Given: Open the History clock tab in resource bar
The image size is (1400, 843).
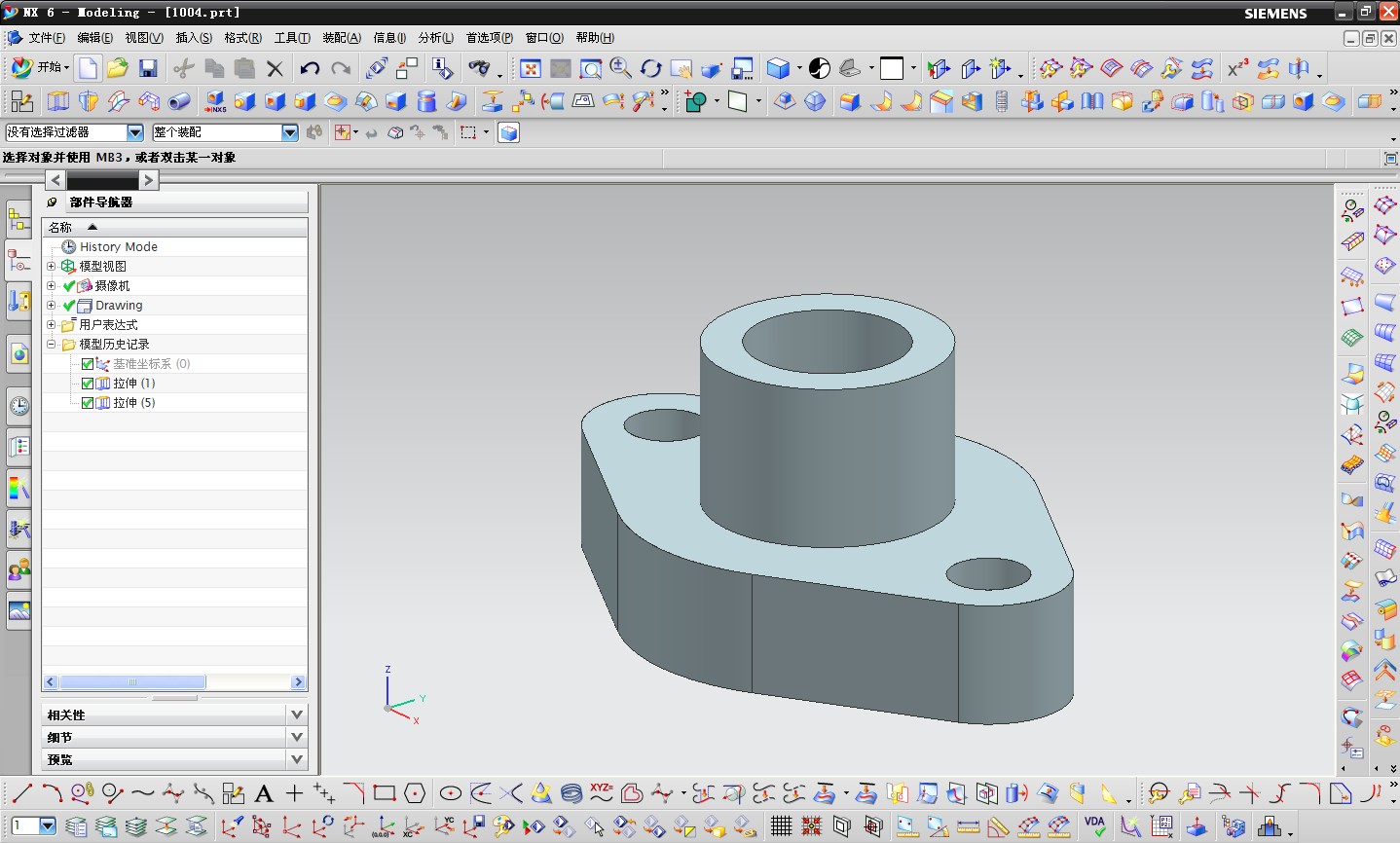Looking at the screenshot, I should click(x=18, y=406).
